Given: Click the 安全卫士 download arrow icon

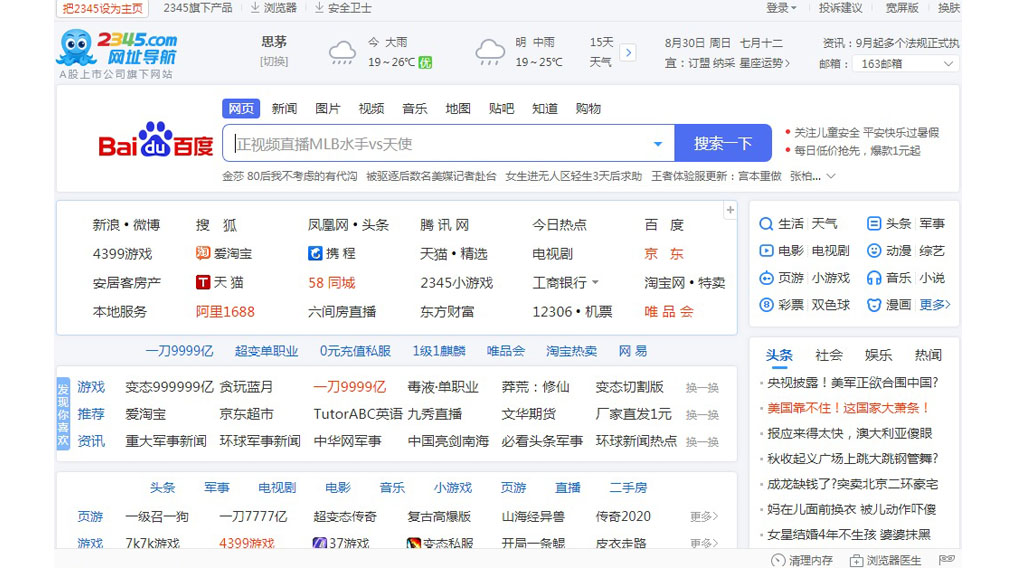Looking at the screenshot, I should (319, 8).
